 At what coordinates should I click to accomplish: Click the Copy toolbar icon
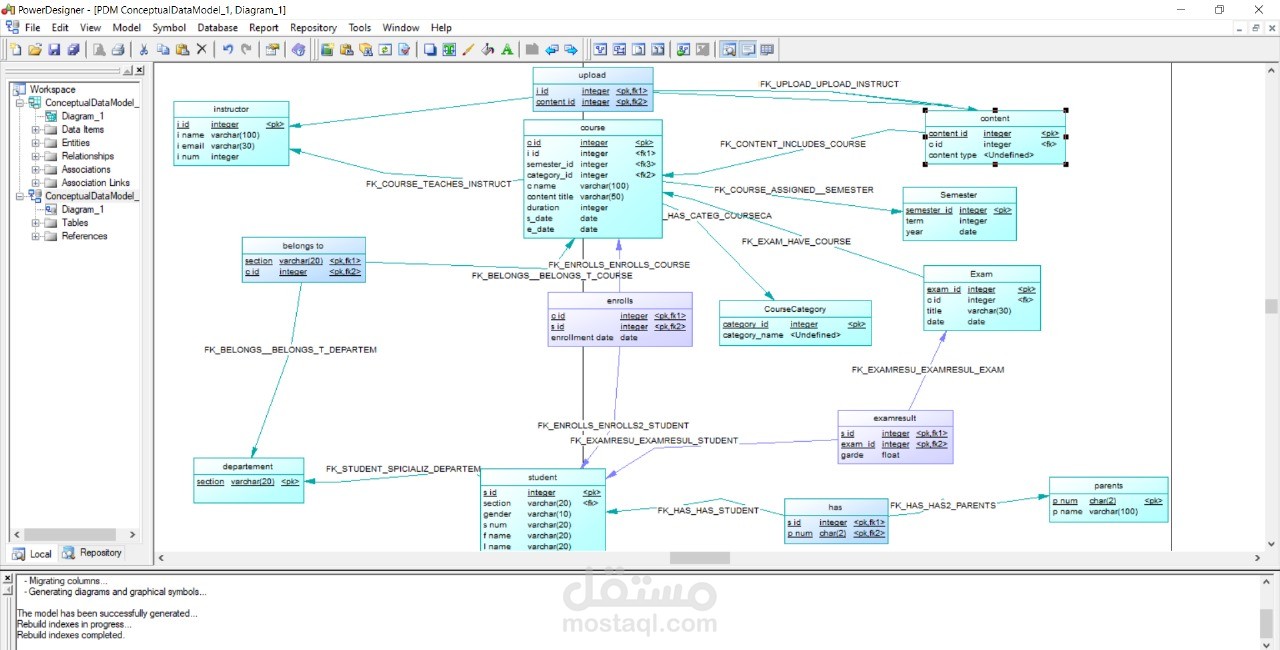(163, 49)
